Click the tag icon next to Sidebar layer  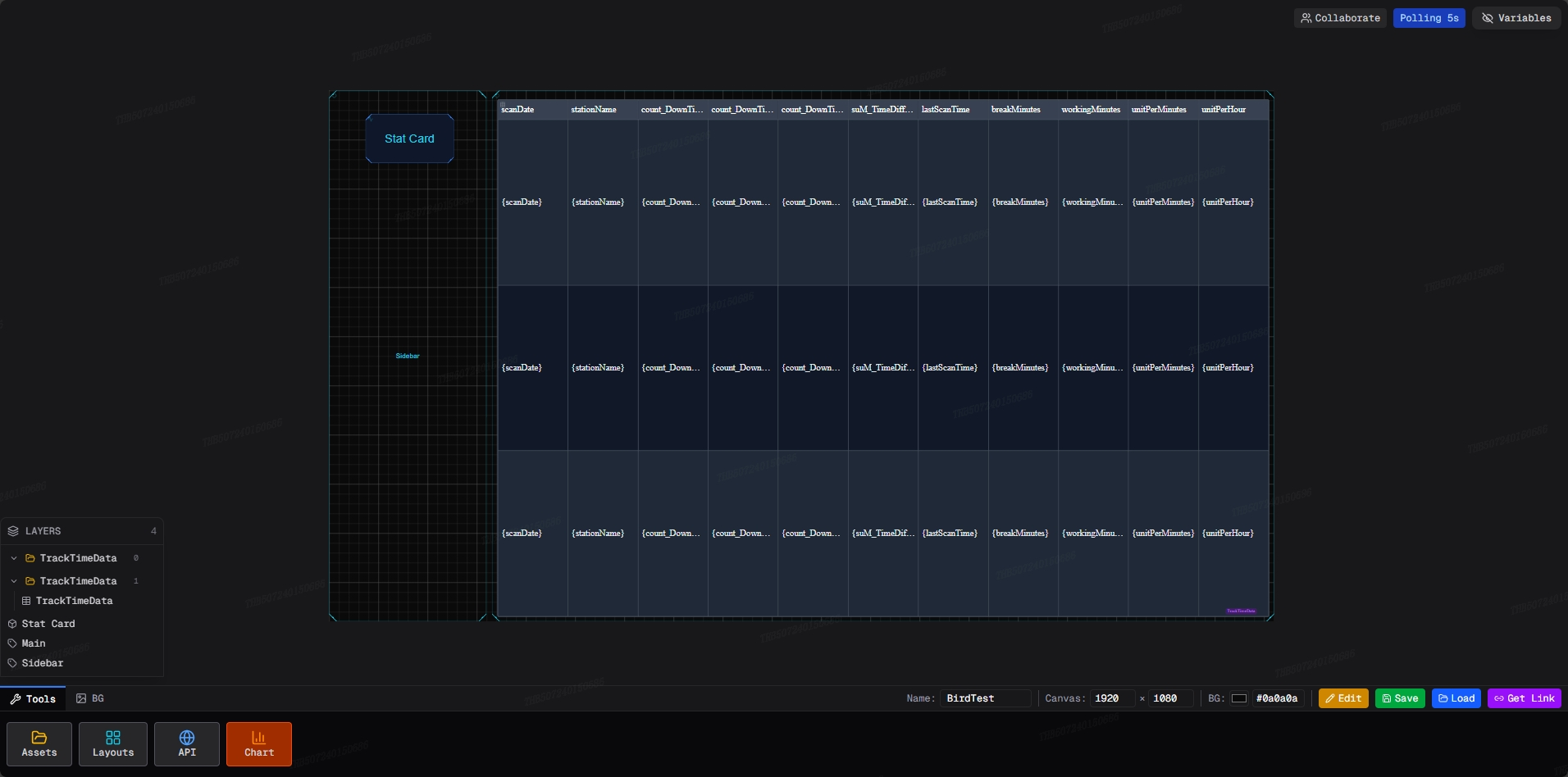pyautogui.click(x=12, y=663)
